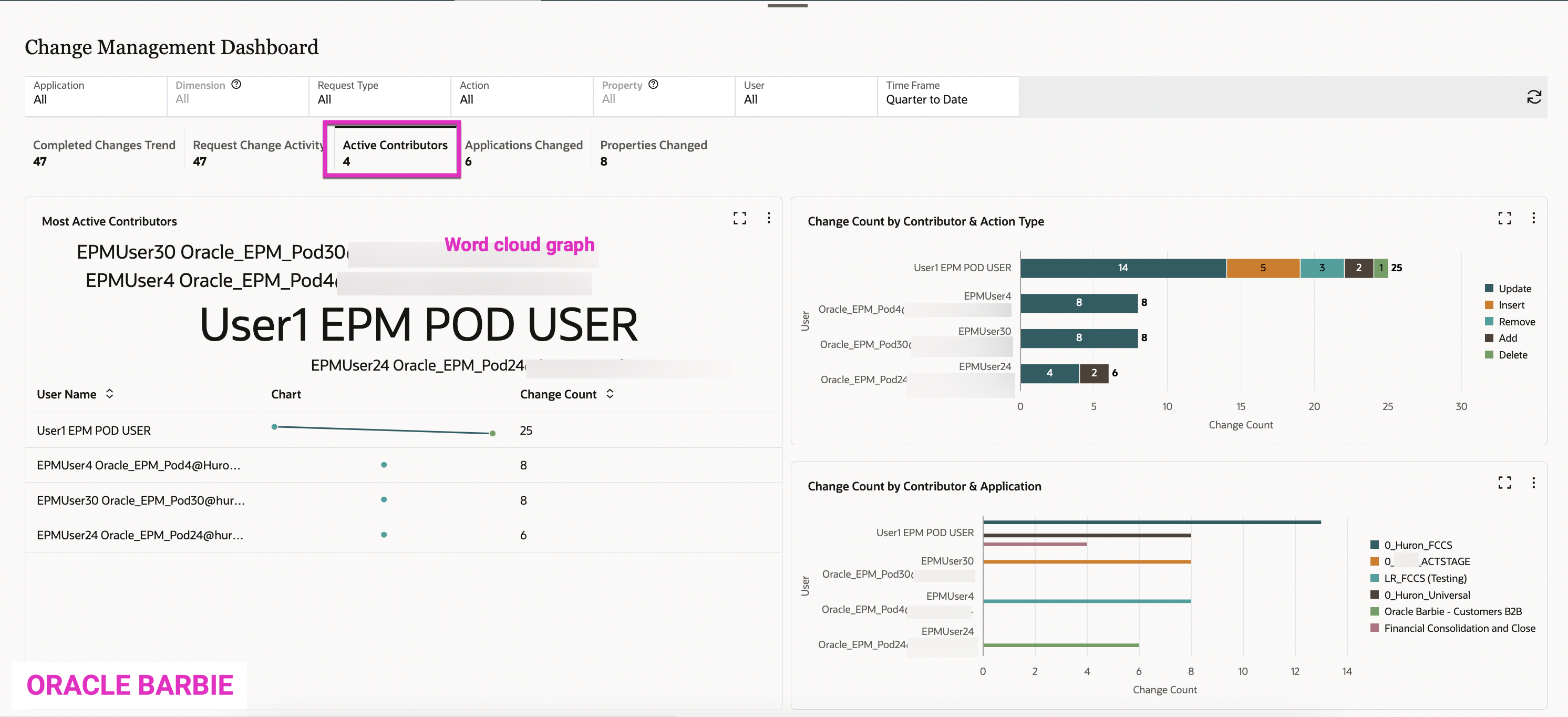Viewport: 1568px width, 717px height.
Task: Switch to Completed Changes Trend tab
Action: click(104, 152)
